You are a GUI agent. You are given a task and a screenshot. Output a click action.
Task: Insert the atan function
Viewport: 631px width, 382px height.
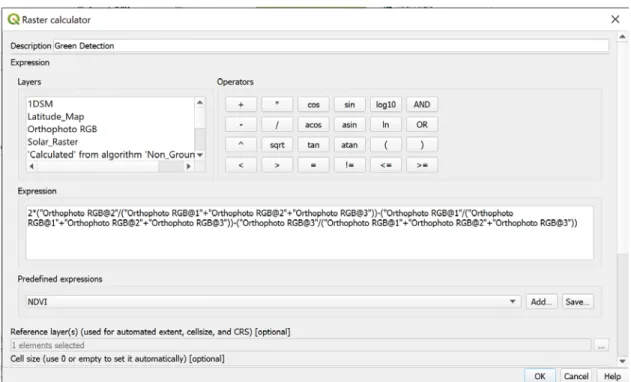[x=349, y=145]
